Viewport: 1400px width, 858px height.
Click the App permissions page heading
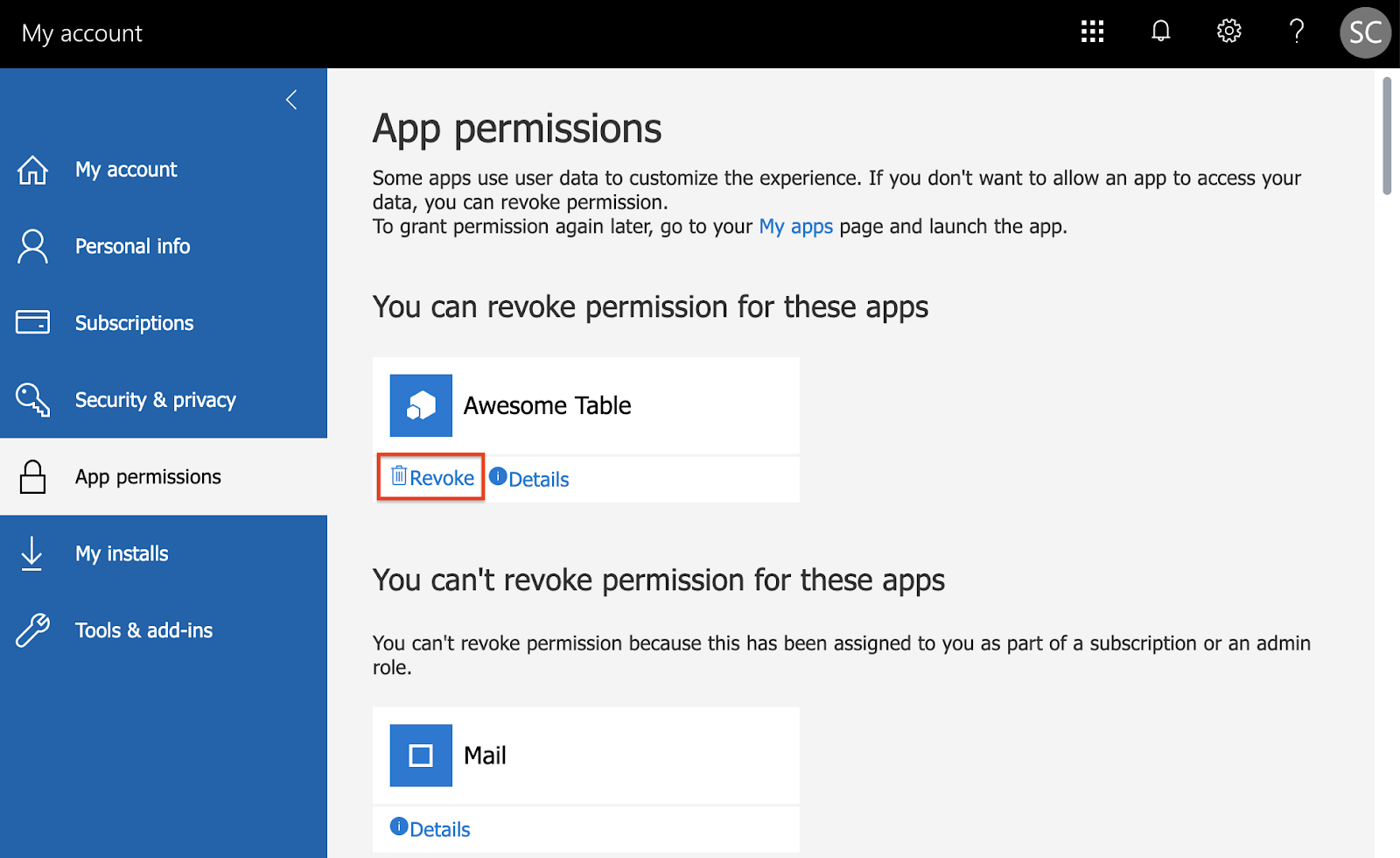click(x=517, y=130)
